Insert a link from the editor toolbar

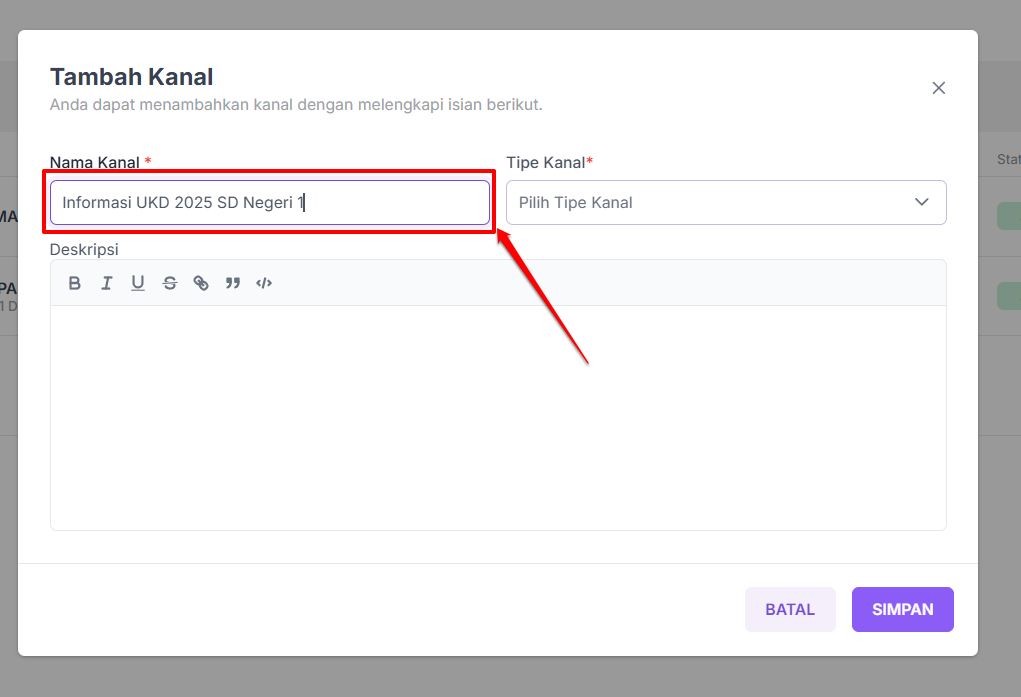[x=201, y=283]
